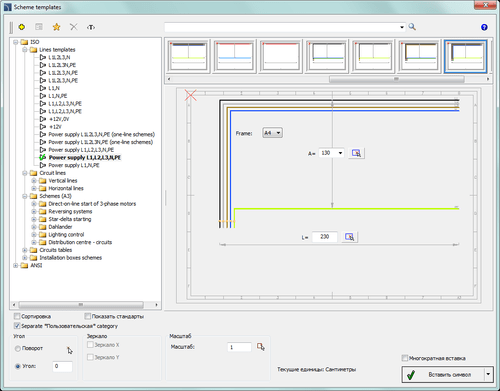
Task: Toggle the Зеркало X checkbox
Action: pos(90,345)
